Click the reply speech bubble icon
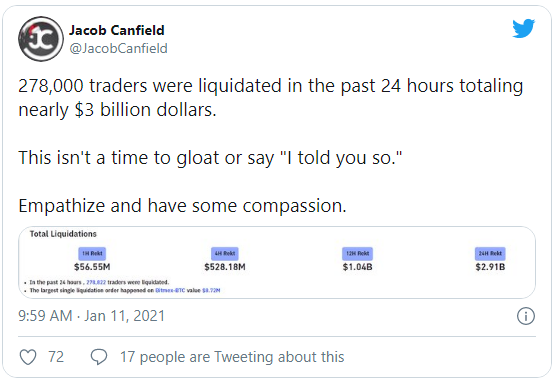The height and width of the screenshot is (382, 558). pos(99,357)
